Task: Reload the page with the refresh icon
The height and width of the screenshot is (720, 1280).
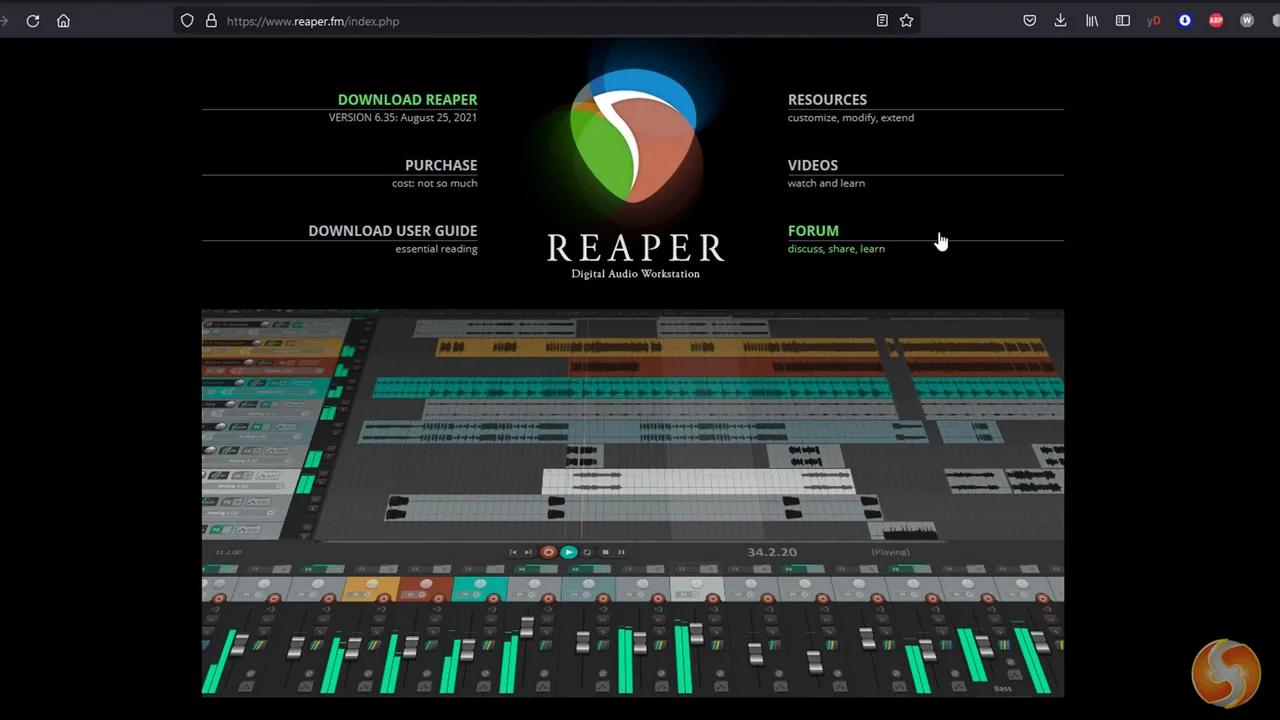Action: tap(33, 21)
